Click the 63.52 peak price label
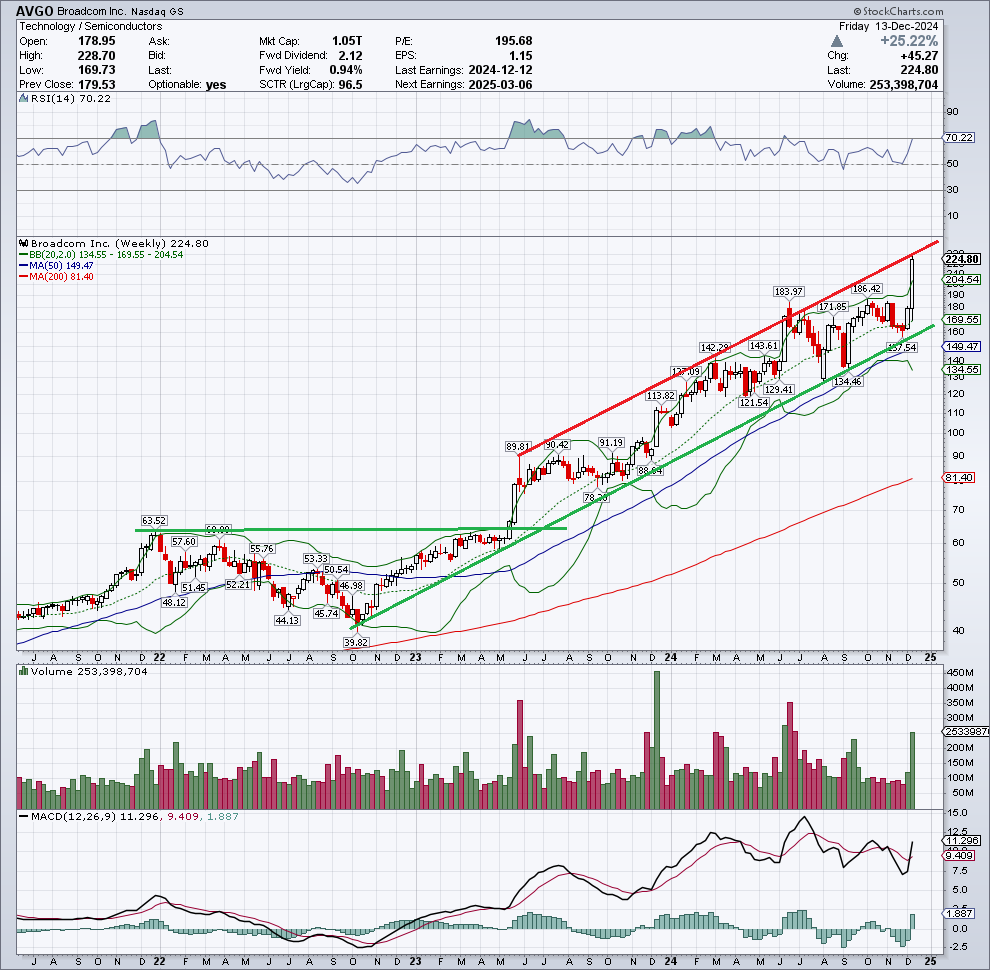The width and height of the screenshot is (990, 970). point(154,520)
